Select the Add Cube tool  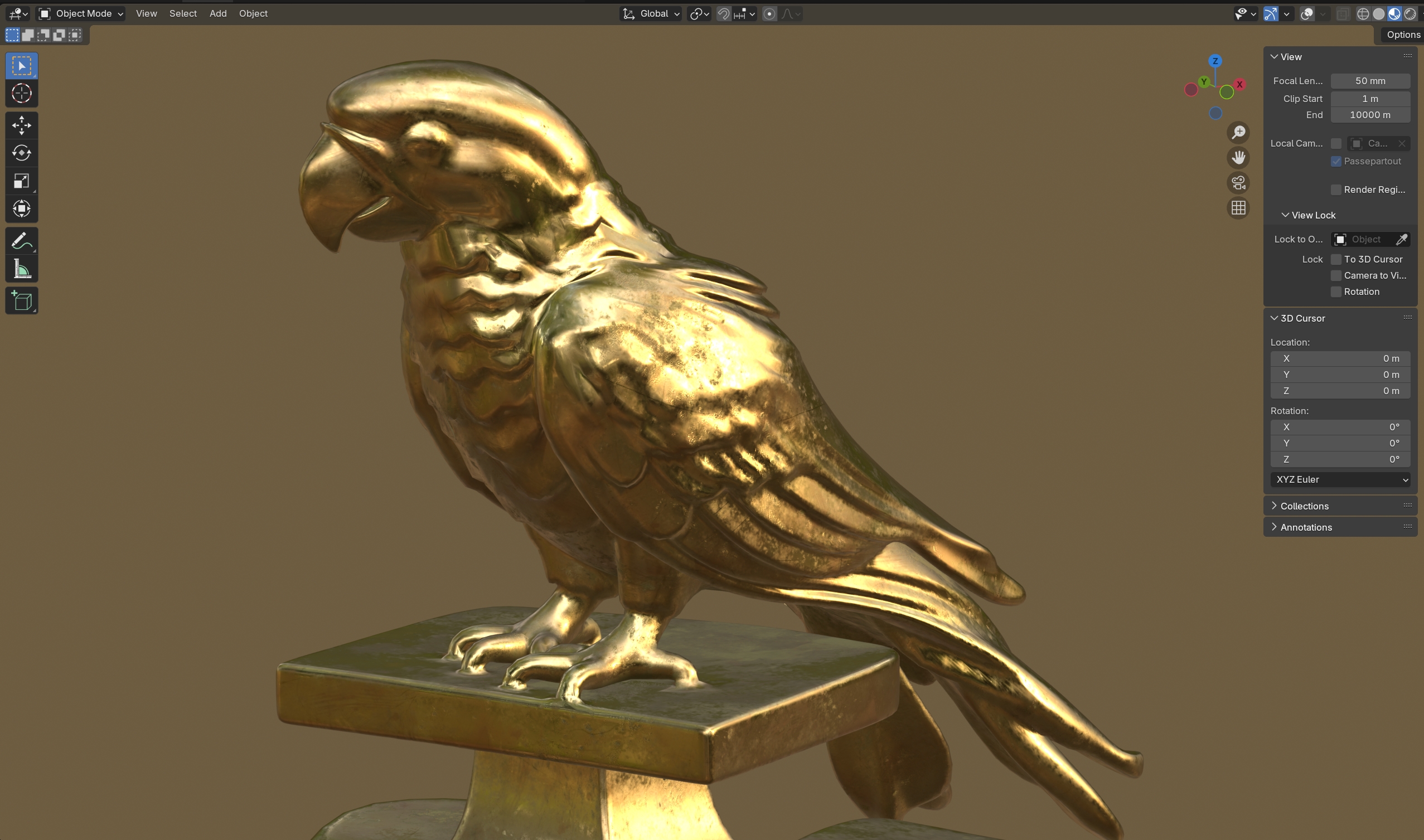coord(22,300)
